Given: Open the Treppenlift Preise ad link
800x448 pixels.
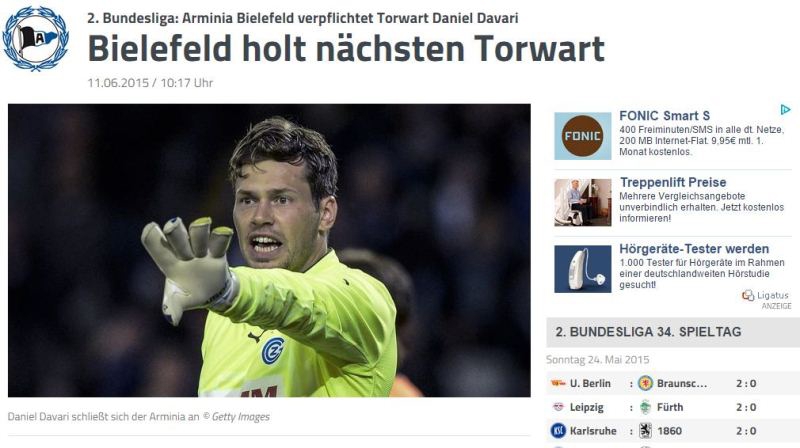Looking at the screenshot, I should tap(673, 182).
